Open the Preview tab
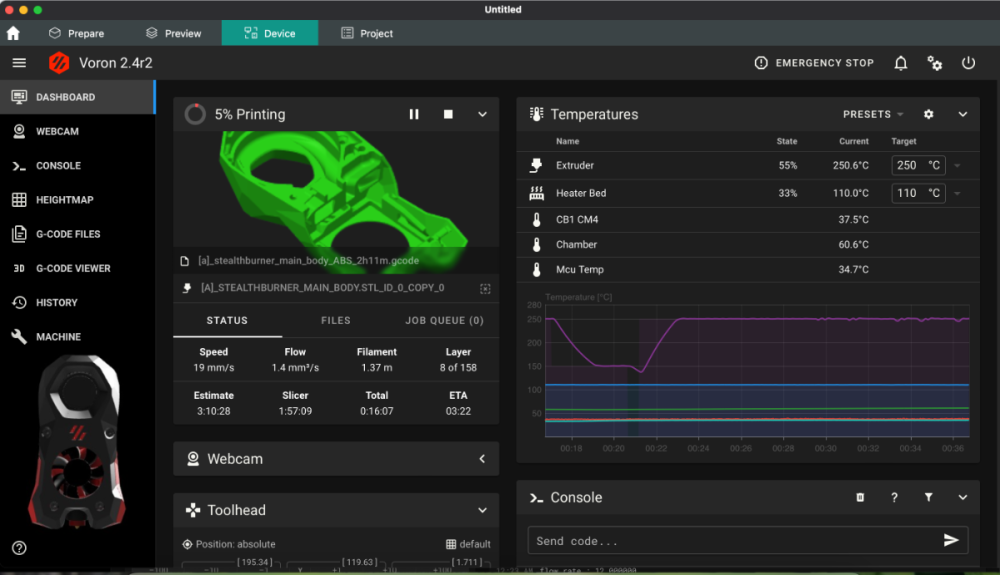Image resolution: width=1000 pixels, height=575 pixels. tap(173, 33)
